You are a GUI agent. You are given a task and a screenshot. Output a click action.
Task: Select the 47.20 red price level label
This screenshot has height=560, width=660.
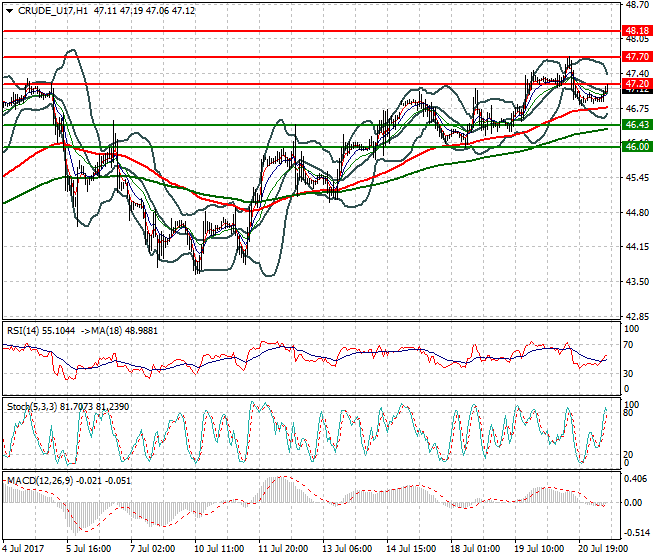point(637,83)
